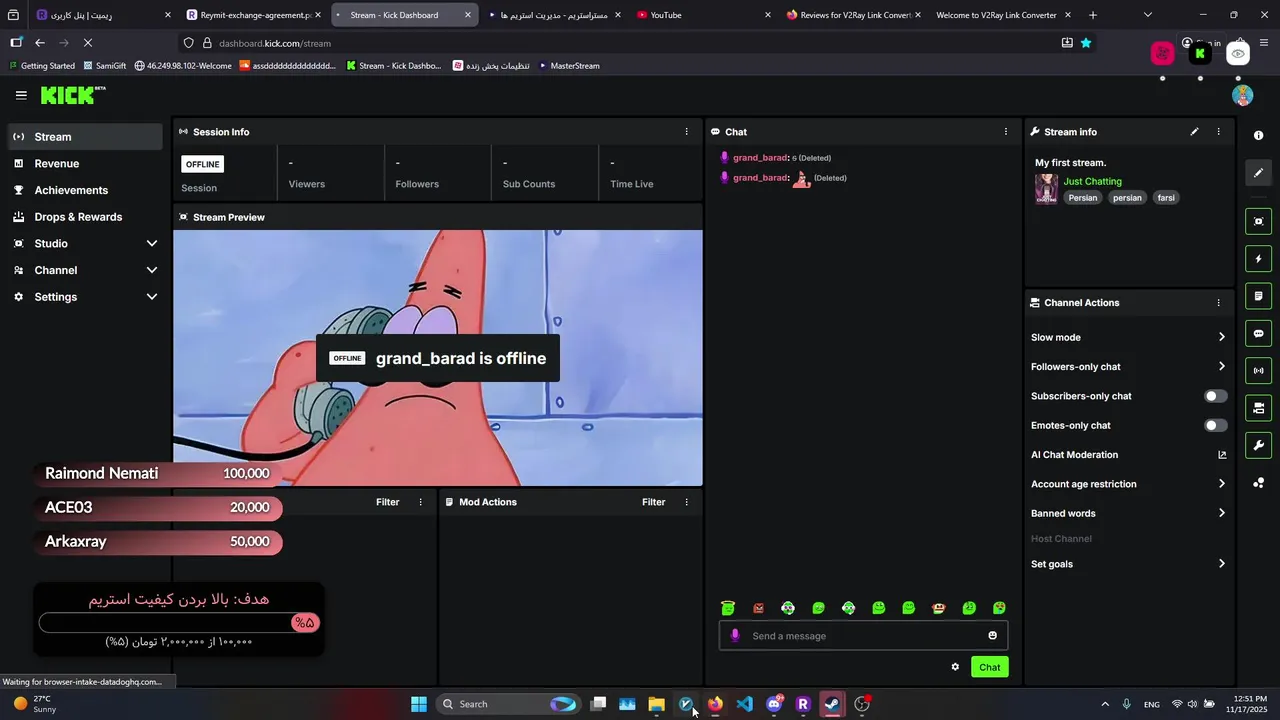Open Slow mode options
This screenshot has height=720, width=1280.
(1128, 337)
